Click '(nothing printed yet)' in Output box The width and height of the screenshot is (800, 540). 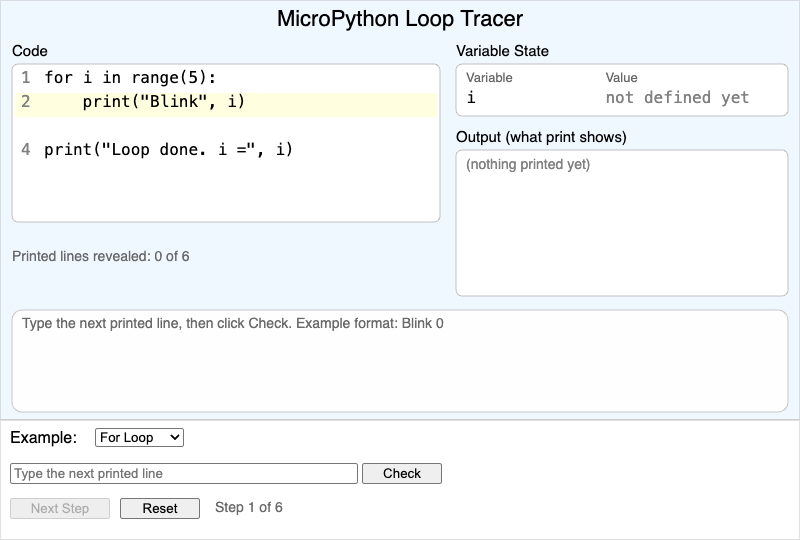[x=528, y=164]
